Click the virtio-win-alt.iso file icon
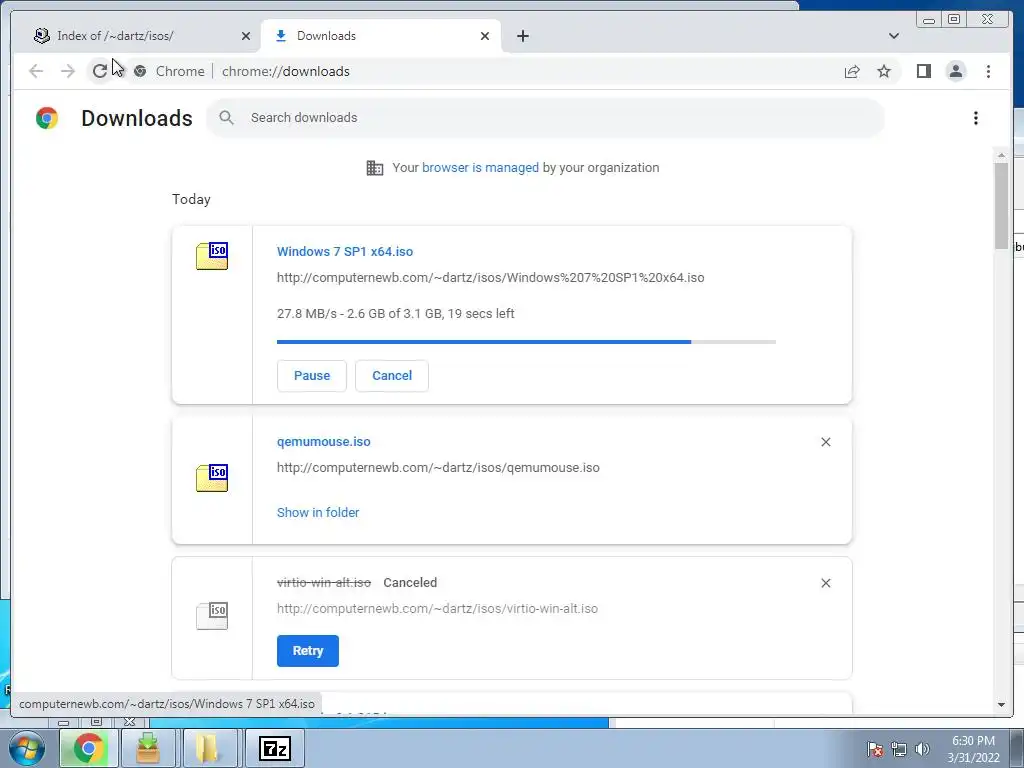 pos(212,616)
